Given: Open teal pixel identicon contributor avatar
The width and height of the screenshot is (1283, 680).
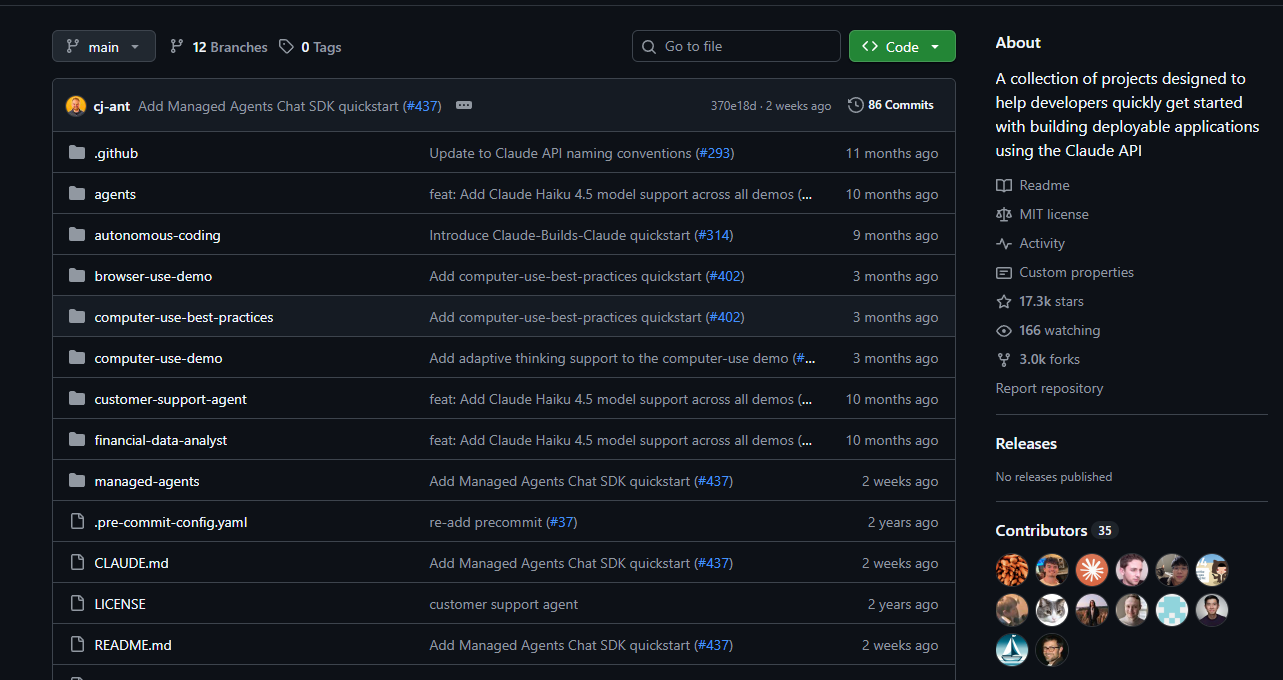Looking at the screenshot, I should [x=1172, y=610].
